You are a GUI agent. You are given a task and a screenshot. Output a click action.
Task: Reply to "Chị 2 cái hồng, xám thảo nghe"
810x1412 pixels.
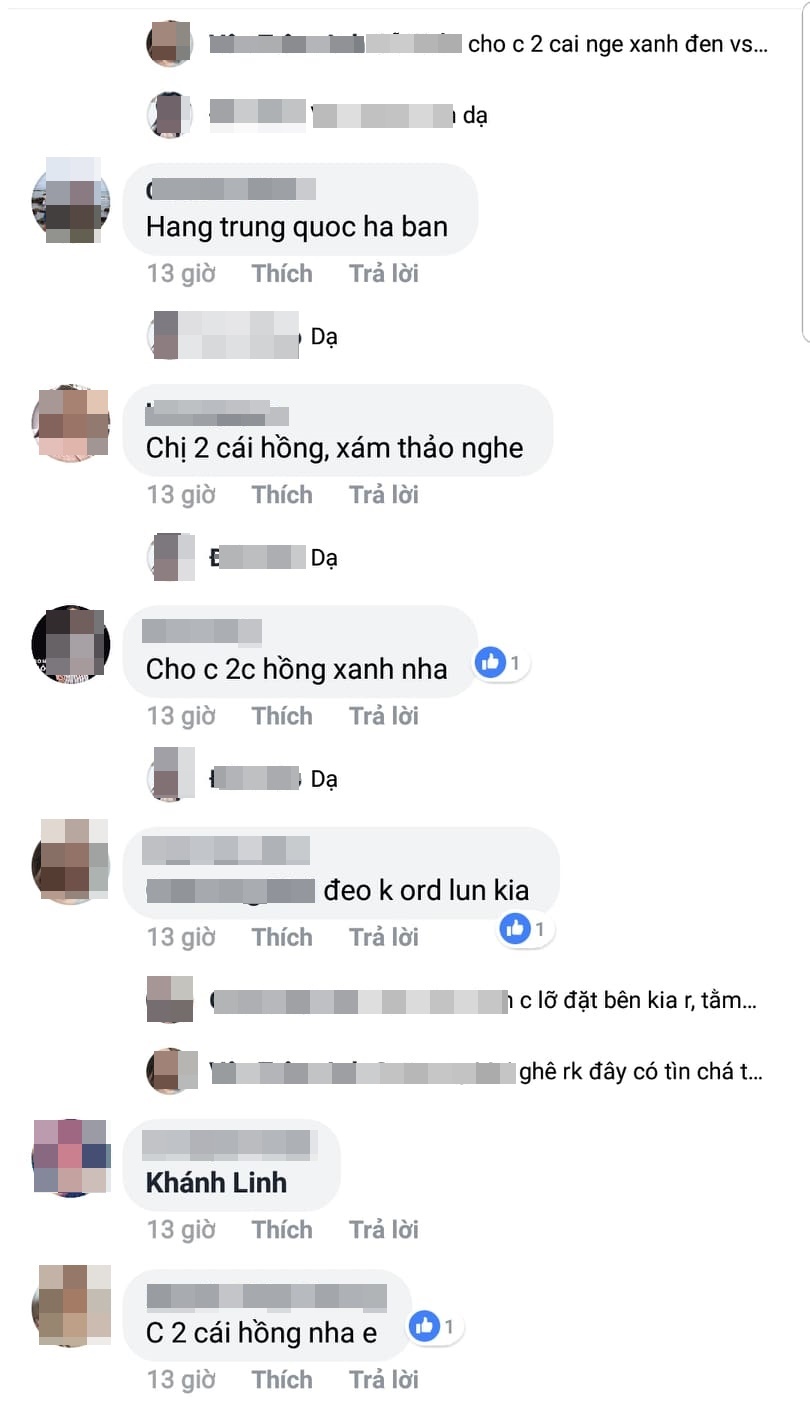coord(383,495)
